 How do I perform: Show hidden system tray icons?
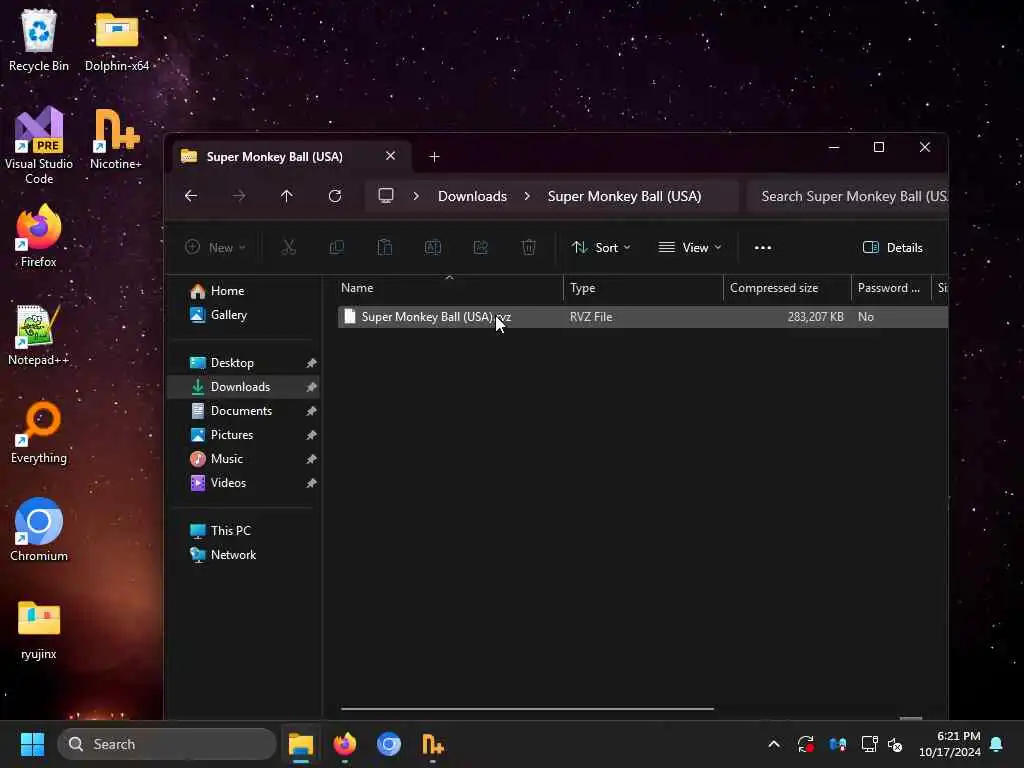pos(774,744)
